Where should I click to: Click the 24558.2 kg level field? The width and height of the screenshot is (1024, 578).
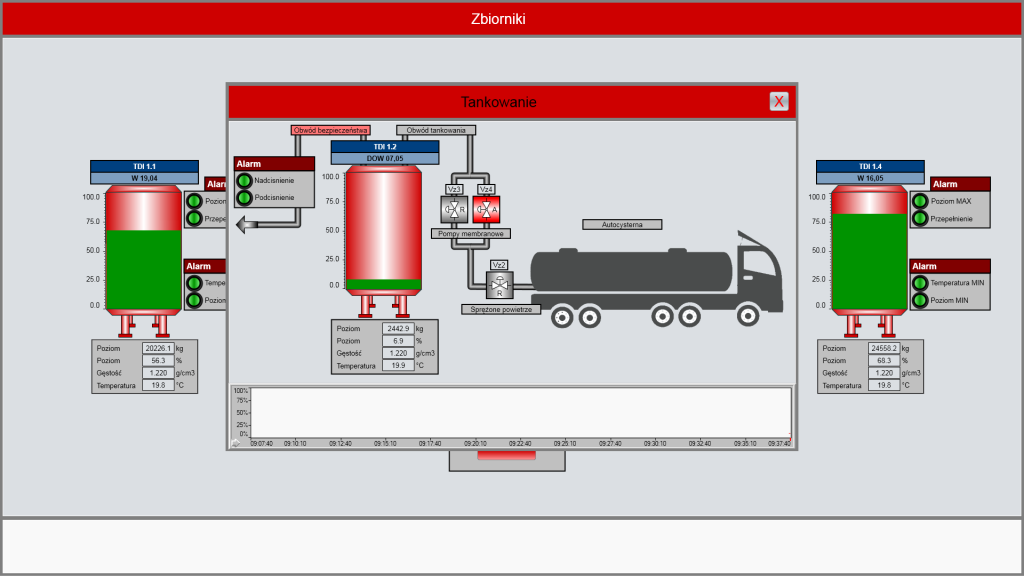click(884, 348)
